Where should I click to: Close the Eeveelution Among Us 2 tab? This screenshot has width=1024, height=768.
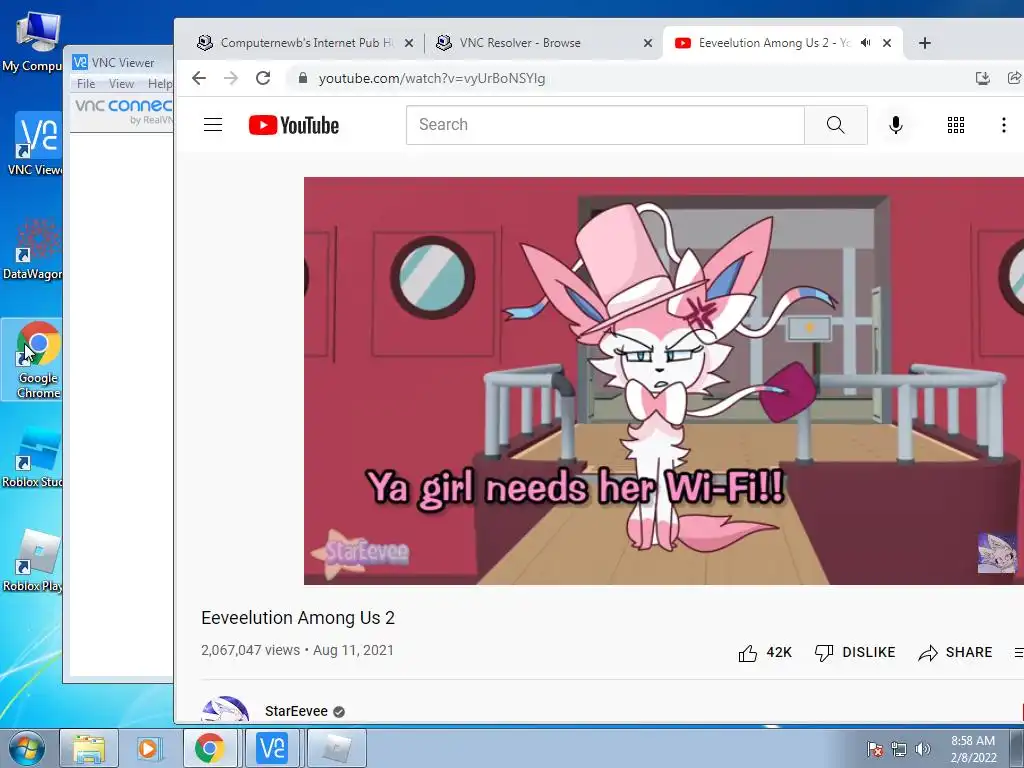tap(887, 43)
